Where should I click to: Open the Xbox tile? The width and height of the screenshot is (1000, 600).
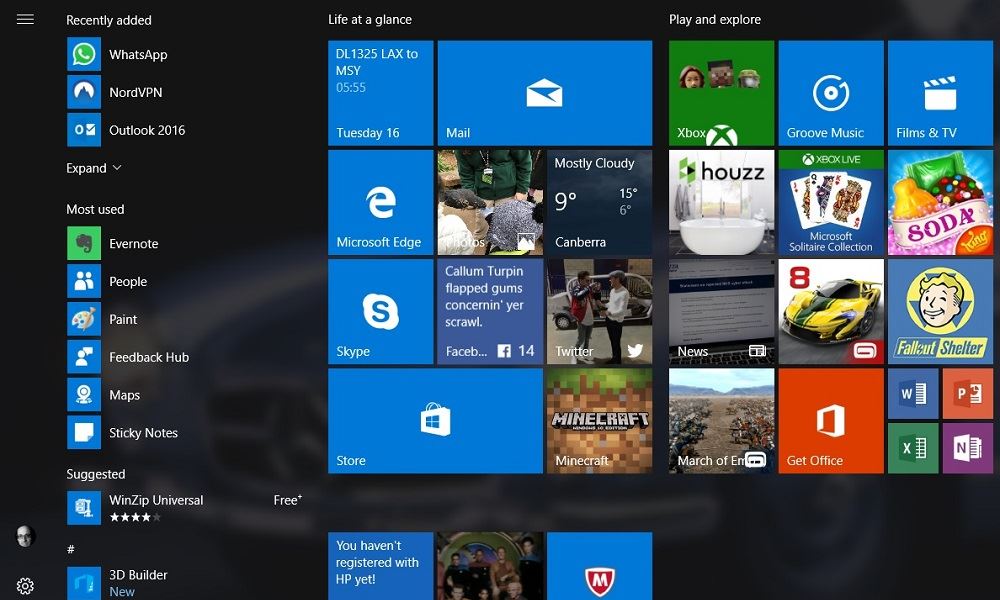[x=721, y=93]
